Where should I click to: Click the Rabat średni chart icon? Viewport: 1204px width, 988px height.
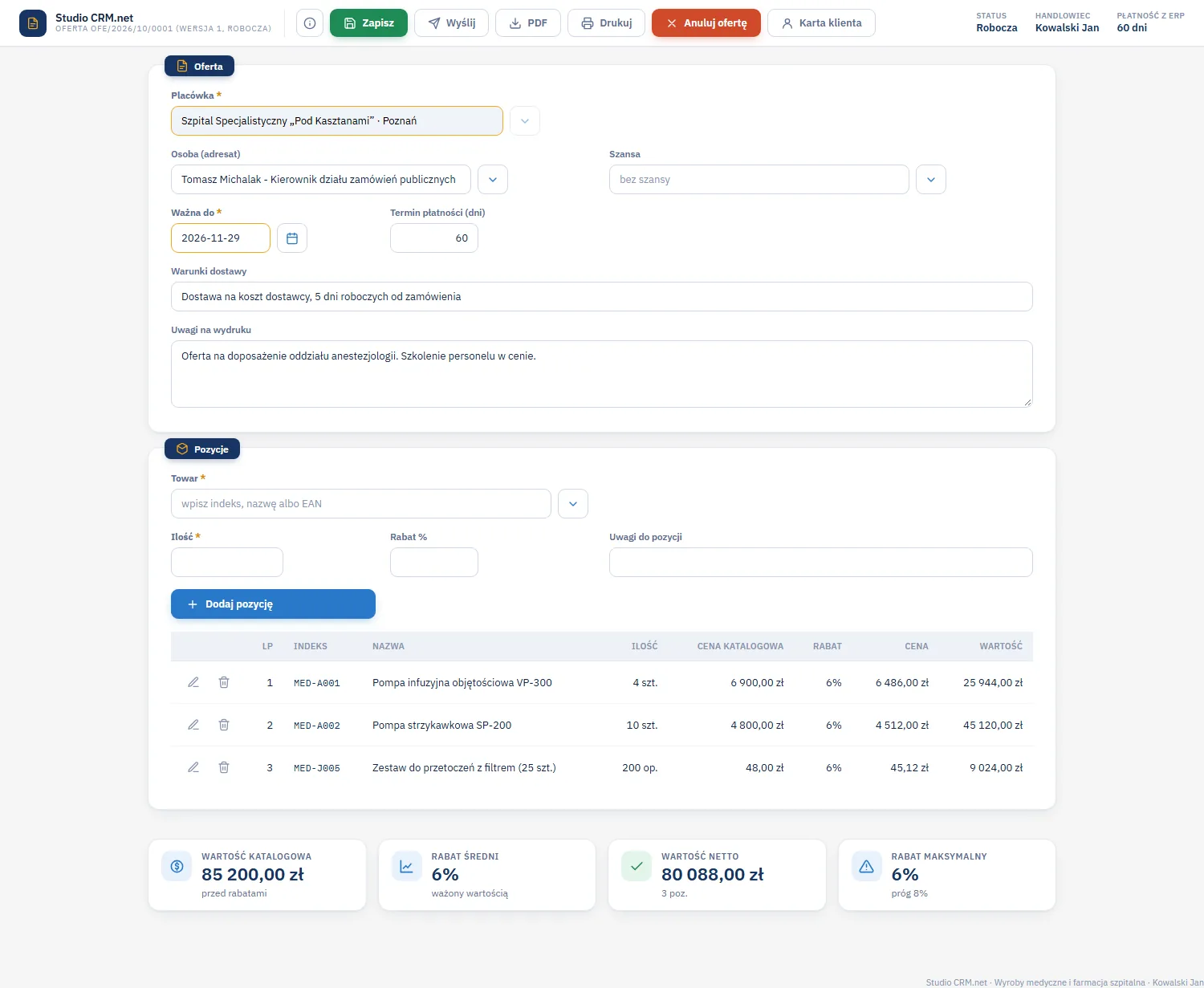click(406, 866)
